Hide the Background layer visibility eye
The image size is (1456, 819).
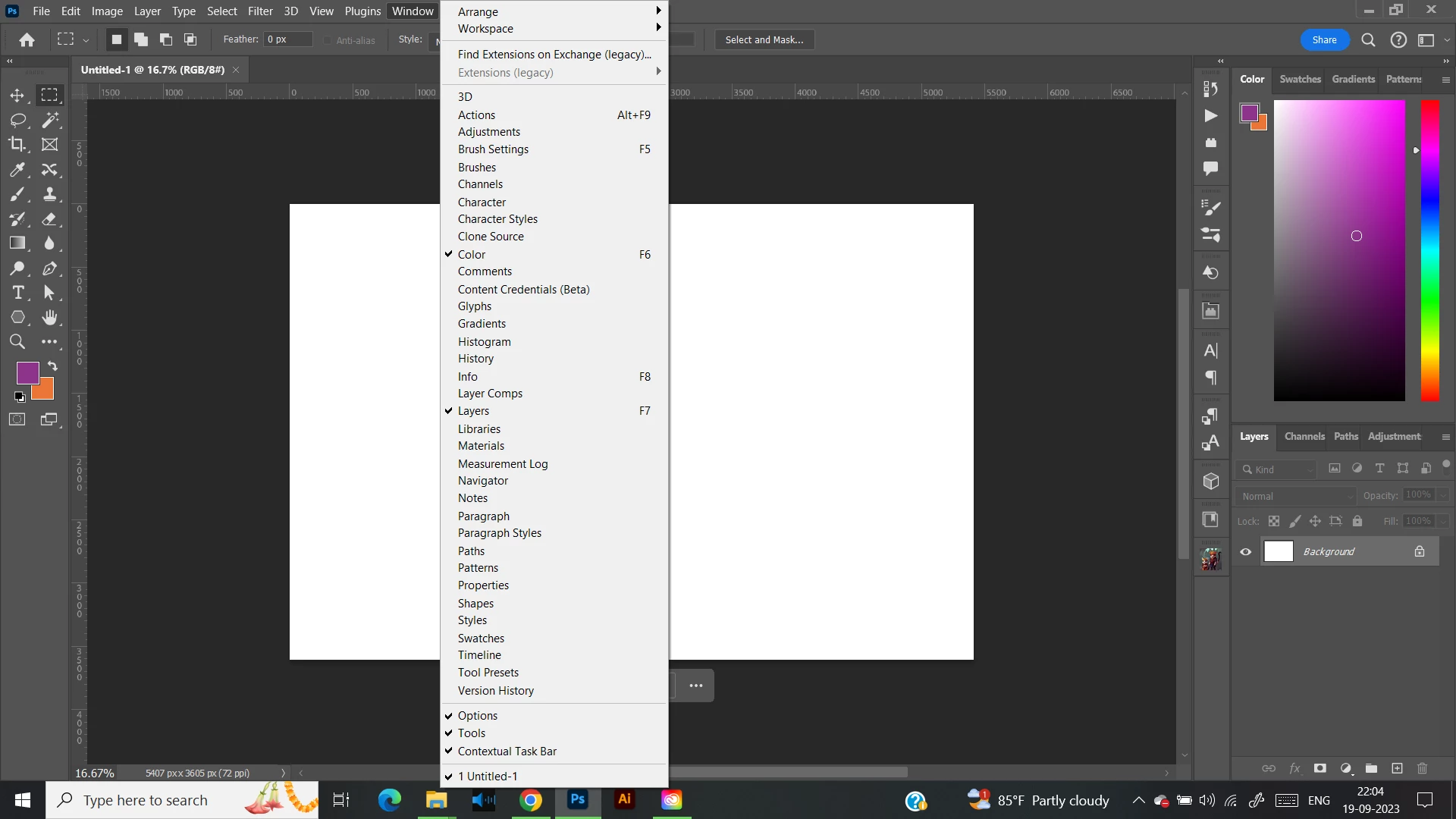click(1245, 552)
